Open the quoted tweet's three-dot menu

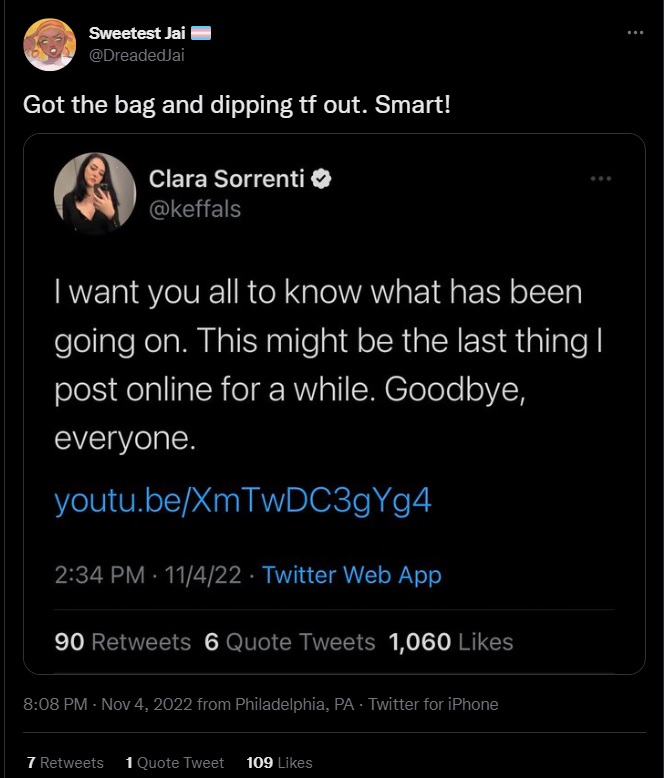pos(600,179)
